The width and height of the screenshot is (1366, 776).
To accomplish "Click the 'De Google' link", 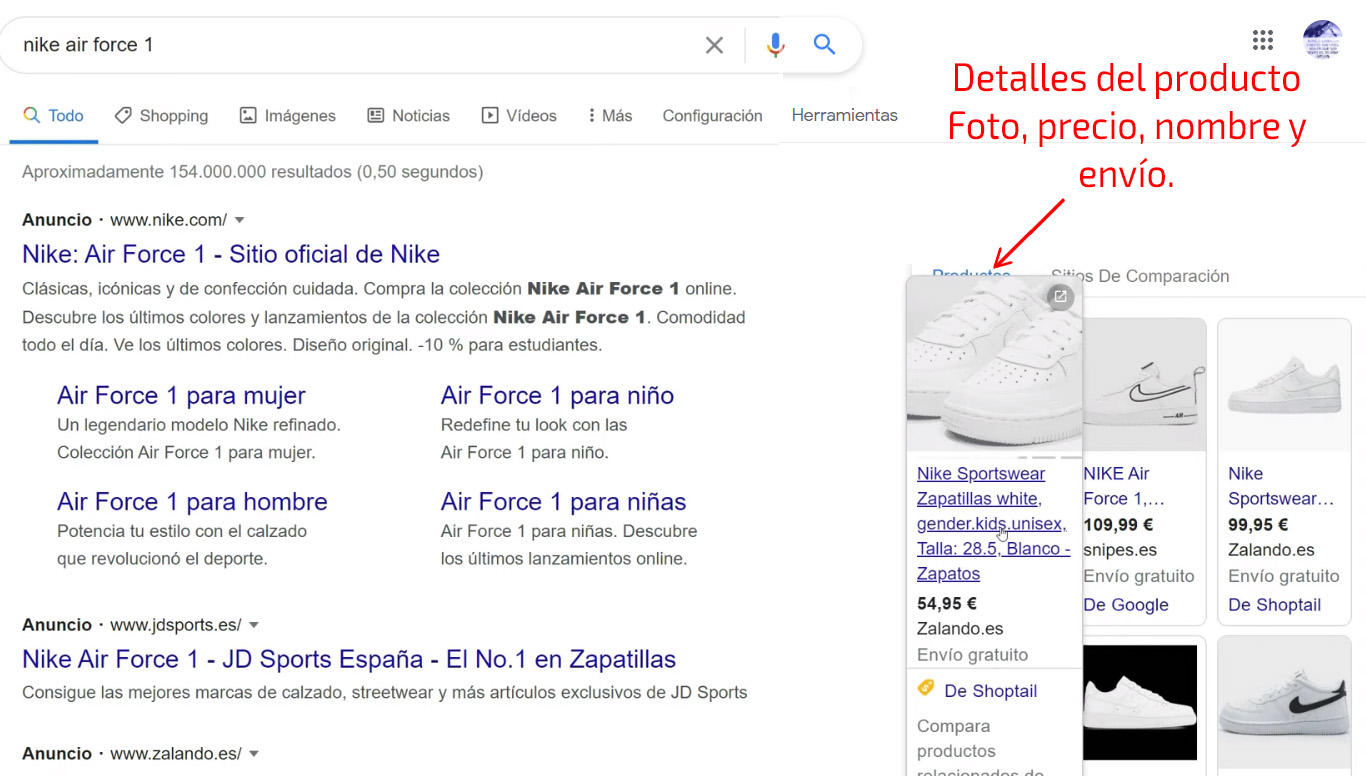I will tap(1126, 605).
